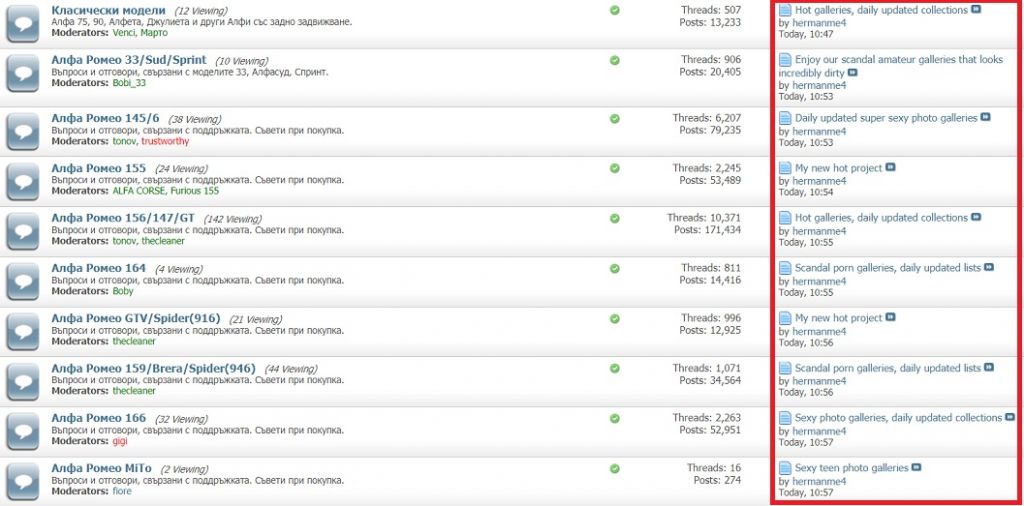Click post document icon in Класически модели row
Screen dimensions: 1024x506
[x=785, y=10]
